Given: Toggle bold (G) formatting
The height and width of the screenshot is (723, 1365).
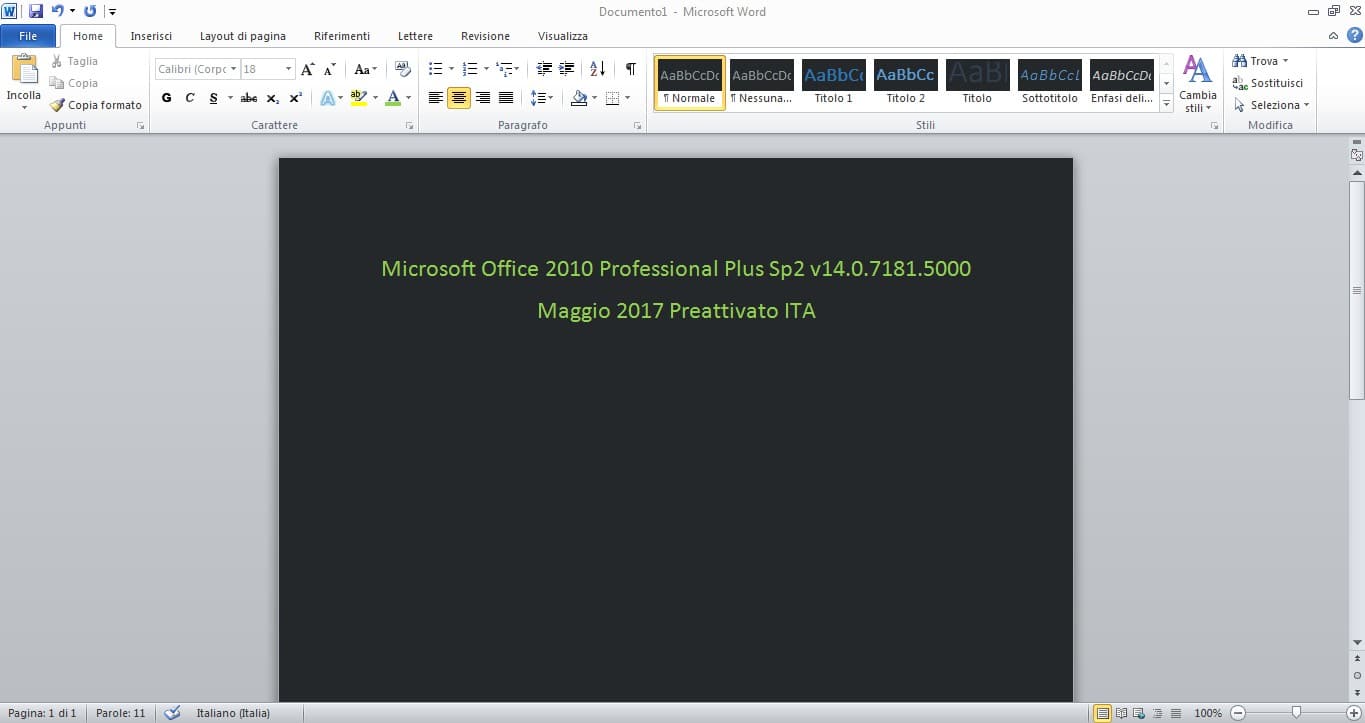Looking at the screenshot, I should pyautogui.click(x=166, y=98).
